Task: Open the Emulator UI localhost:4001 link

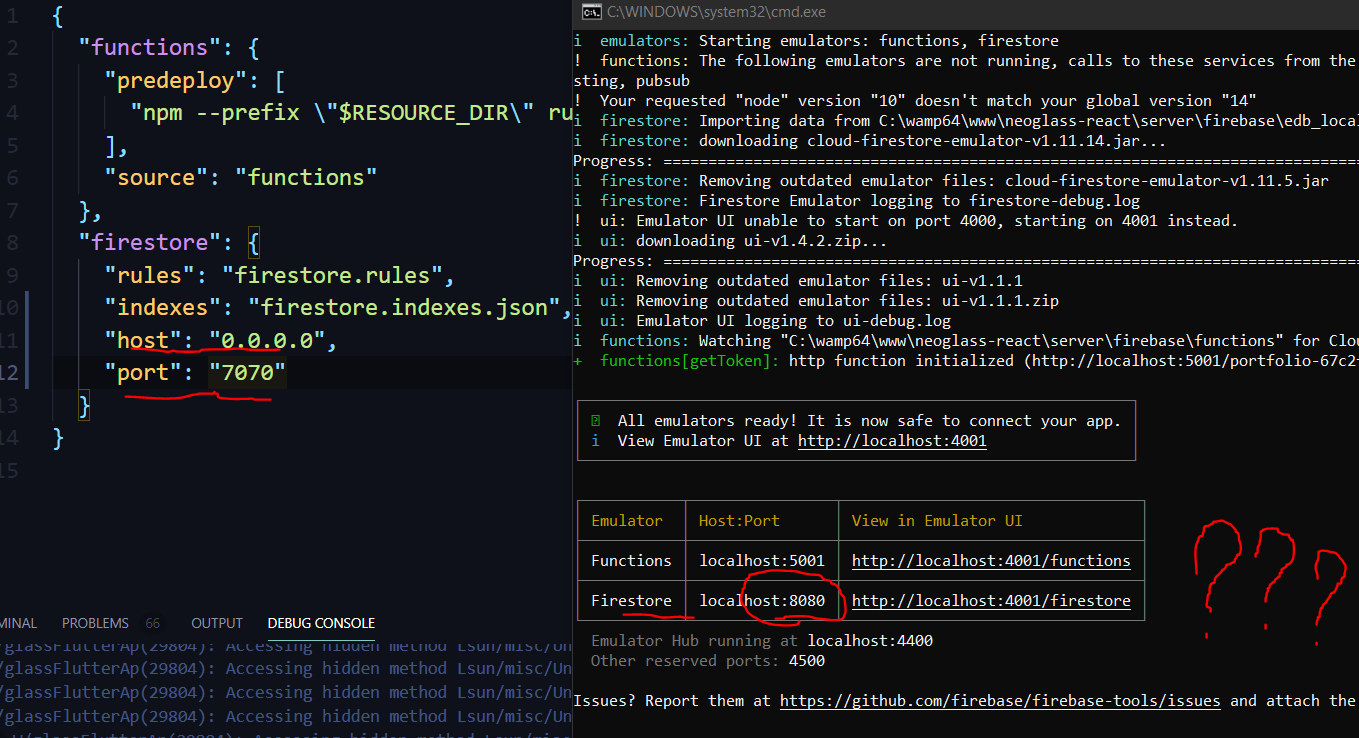Action: tap(891, 440)
